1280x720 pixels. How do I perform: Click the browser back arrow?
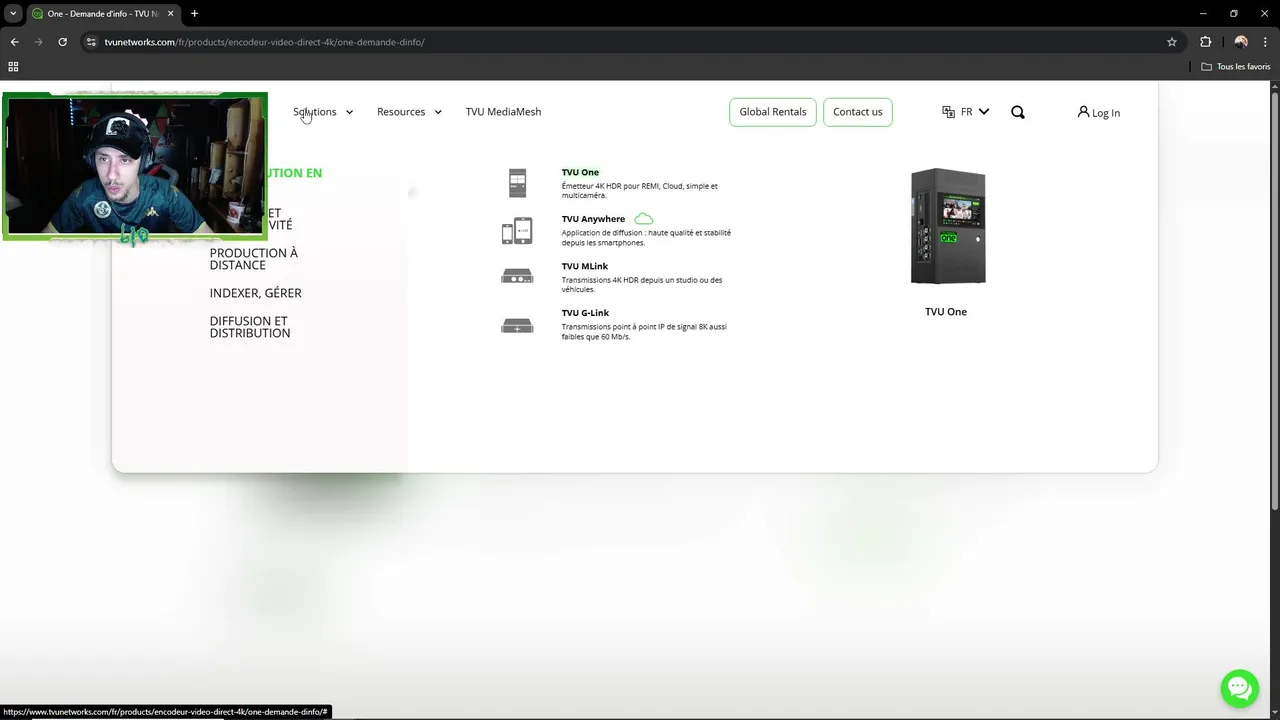[14, 42]
